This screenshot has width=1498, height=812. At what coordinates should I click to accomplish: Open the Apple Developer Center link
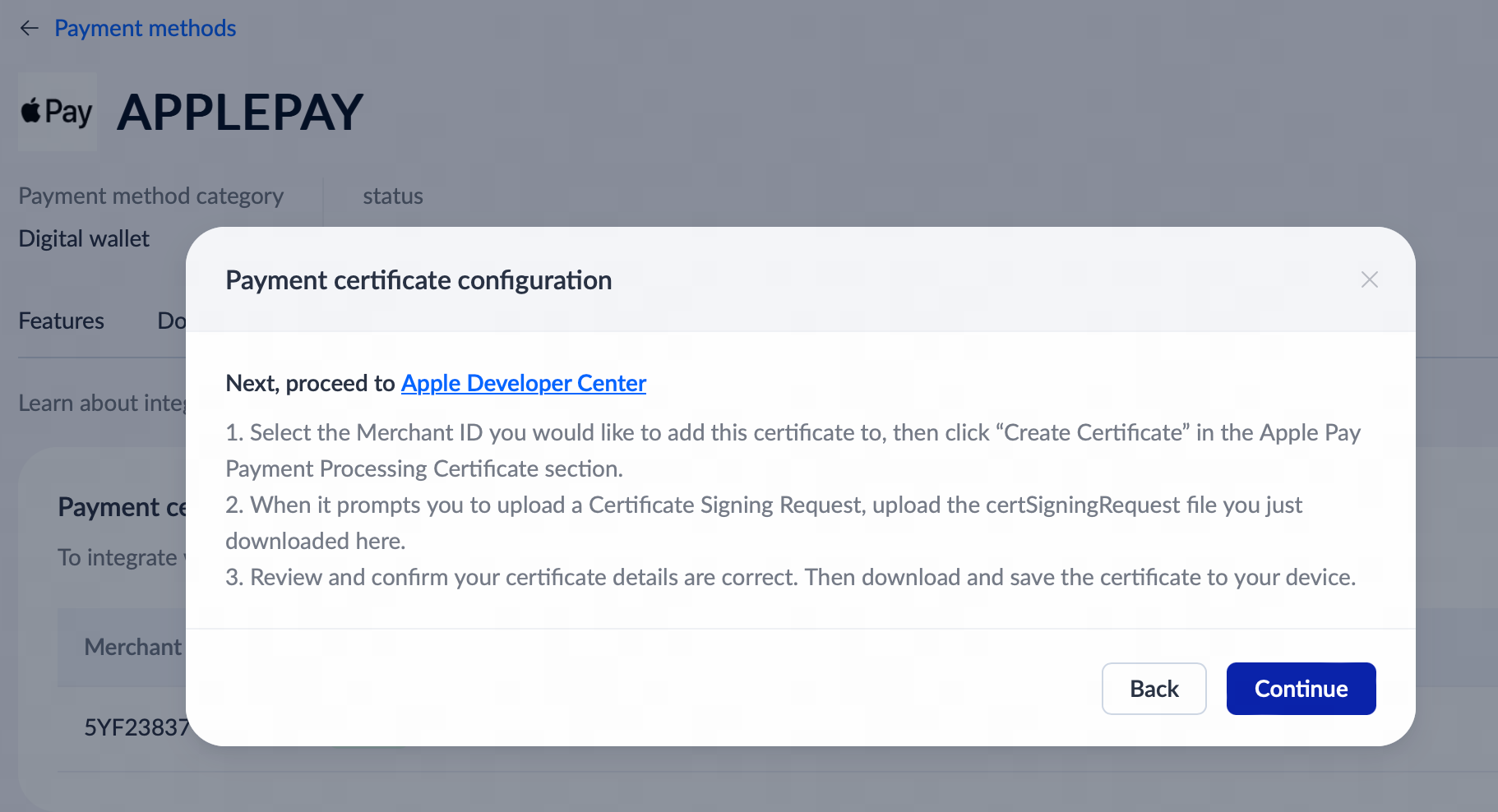pyautogui.click(x=523, y=384)
